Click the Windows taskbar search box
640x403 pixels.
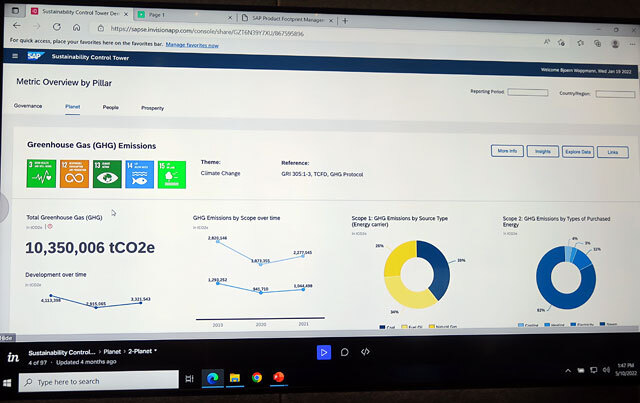(98, 381)
